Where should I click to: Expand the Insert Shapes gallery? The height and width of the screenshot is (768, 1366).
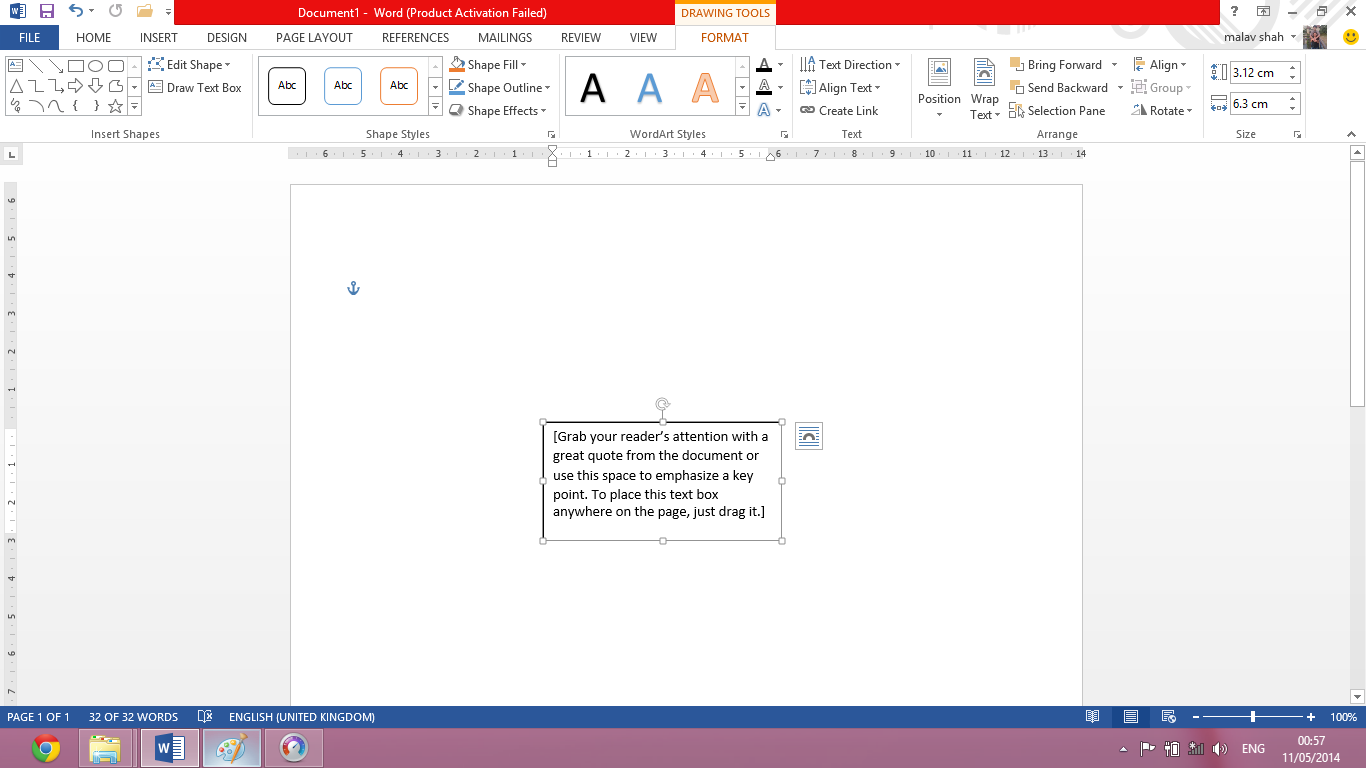click(133, 103)
